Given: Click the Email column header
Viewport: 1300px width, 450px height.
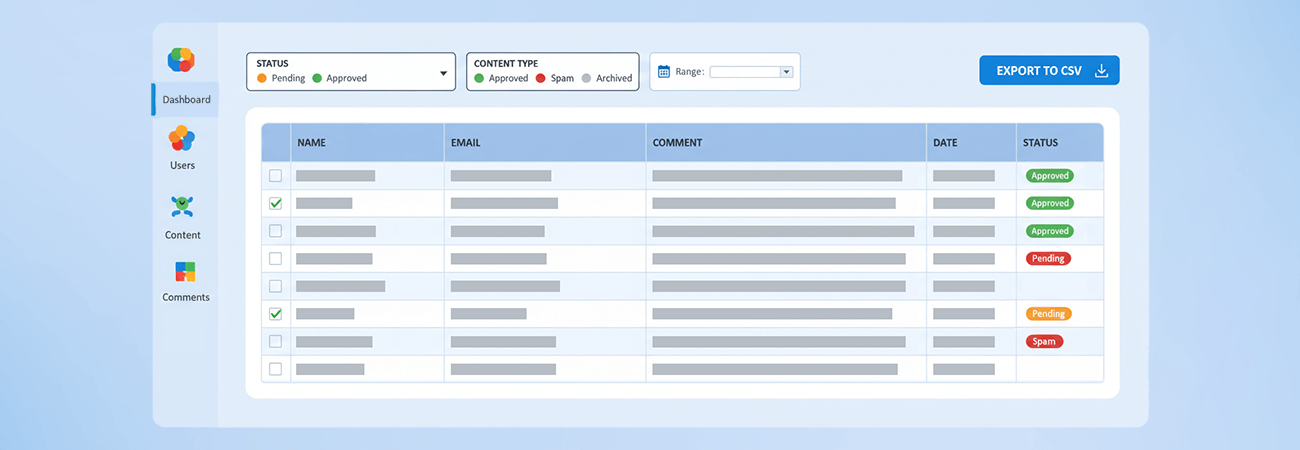Looking at the screenshot, I should click(x=465, y=143).
